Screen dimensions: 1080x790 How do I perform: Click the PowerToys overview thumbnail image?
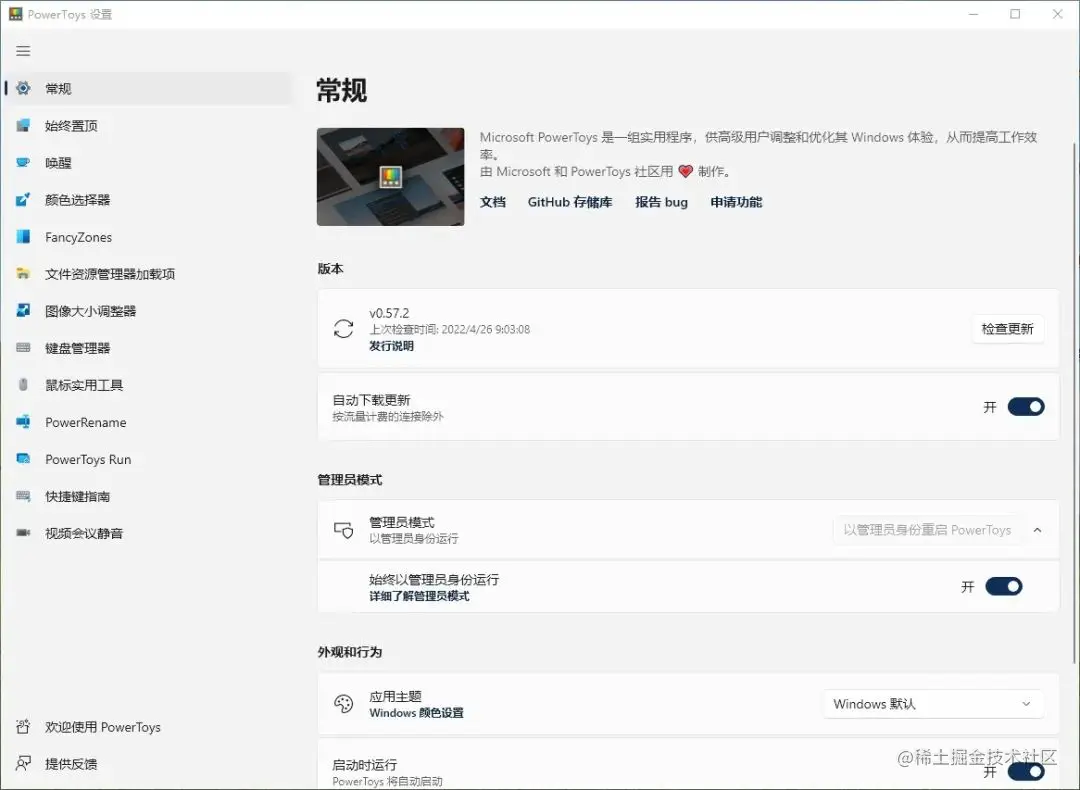click(391, 176)
